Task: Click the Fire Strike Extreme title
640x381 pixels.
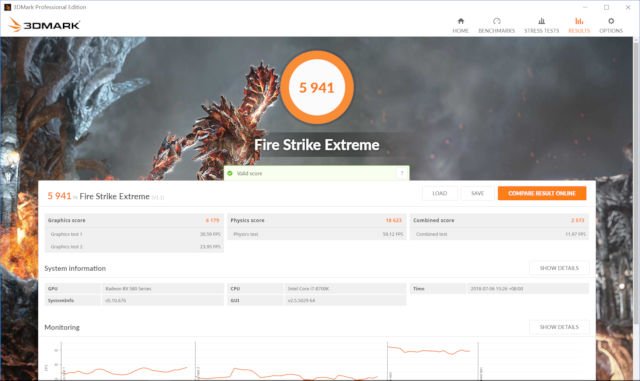Action: tap(317, 145)
